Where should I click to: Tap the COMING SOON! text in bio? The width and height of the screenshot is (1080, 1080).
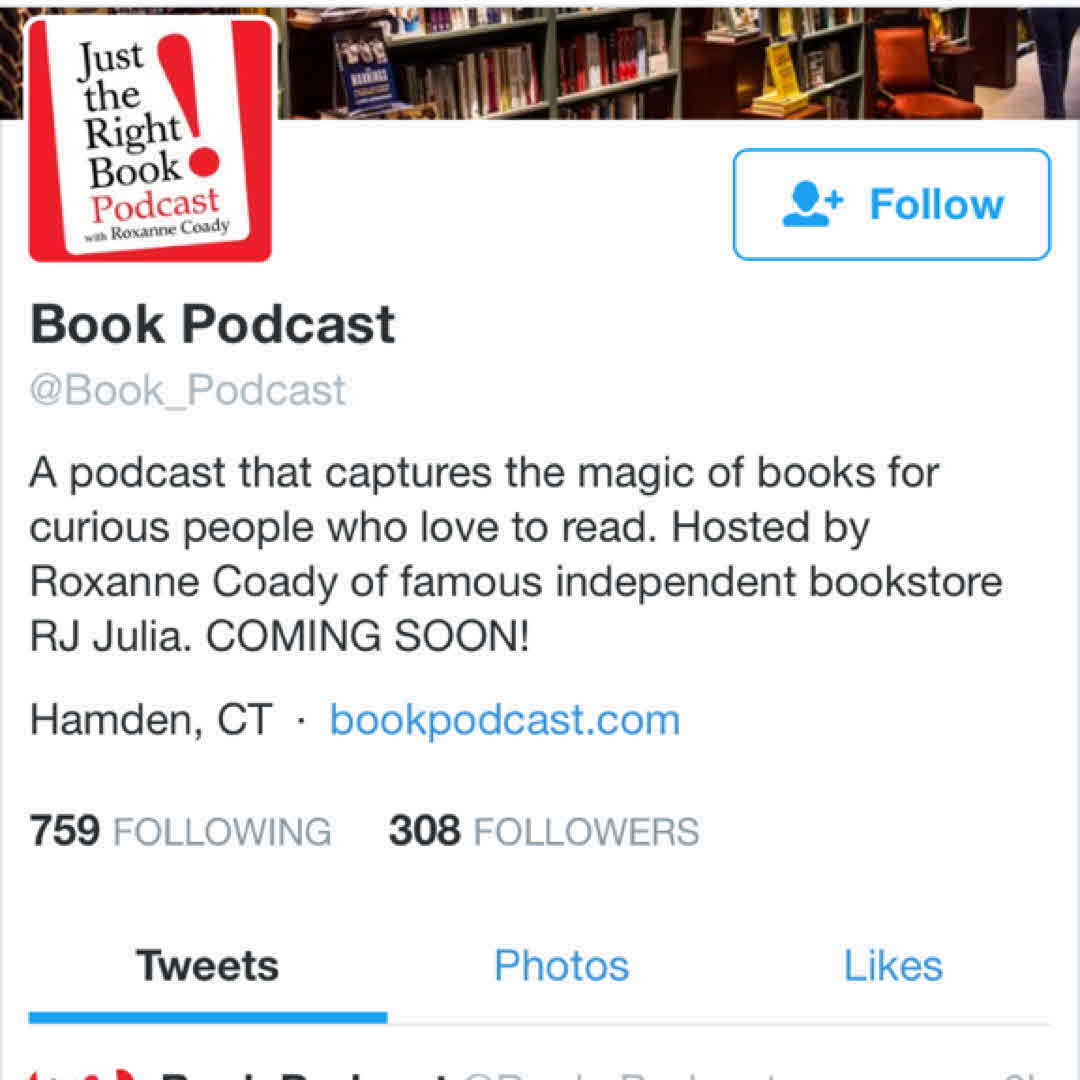coord(368,636)
